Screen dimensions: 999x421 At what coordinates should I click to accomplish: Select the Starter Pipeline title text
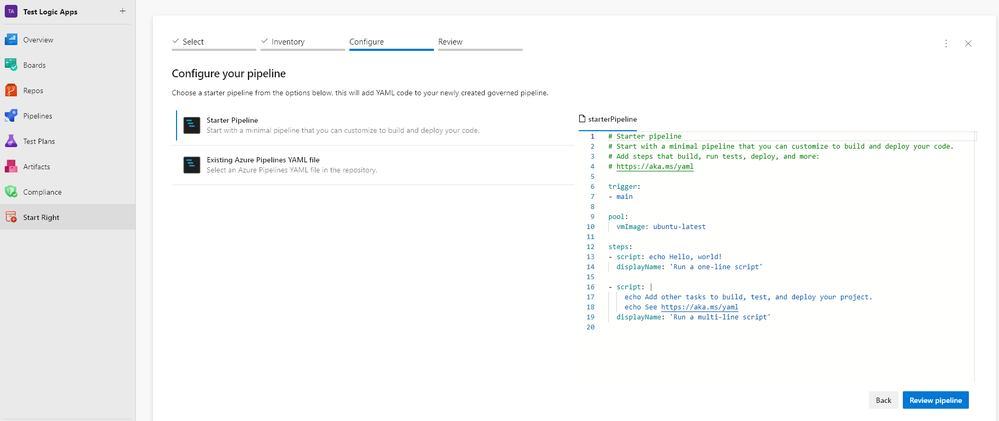[x=233, y=120]
